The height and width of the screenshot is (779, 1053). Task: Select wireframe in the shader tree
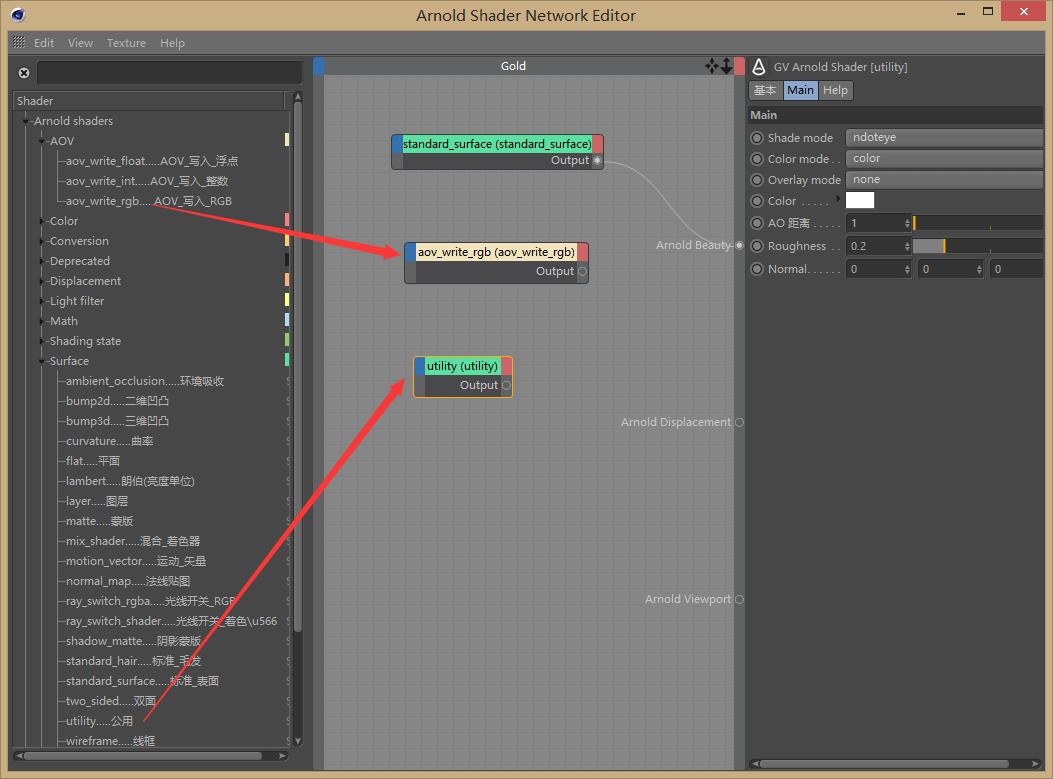[x=110, y=741]
